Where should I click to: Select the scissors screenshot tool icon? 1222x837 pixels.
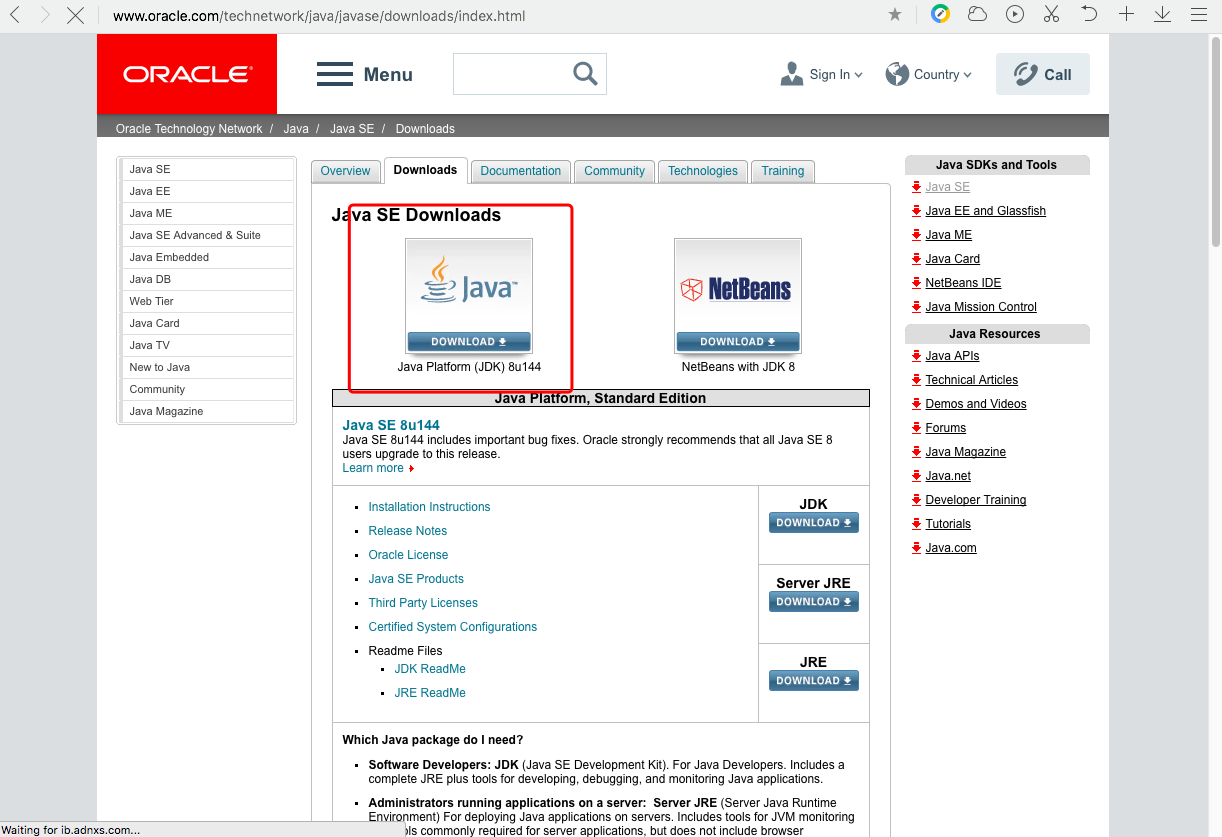[1051, 14]
